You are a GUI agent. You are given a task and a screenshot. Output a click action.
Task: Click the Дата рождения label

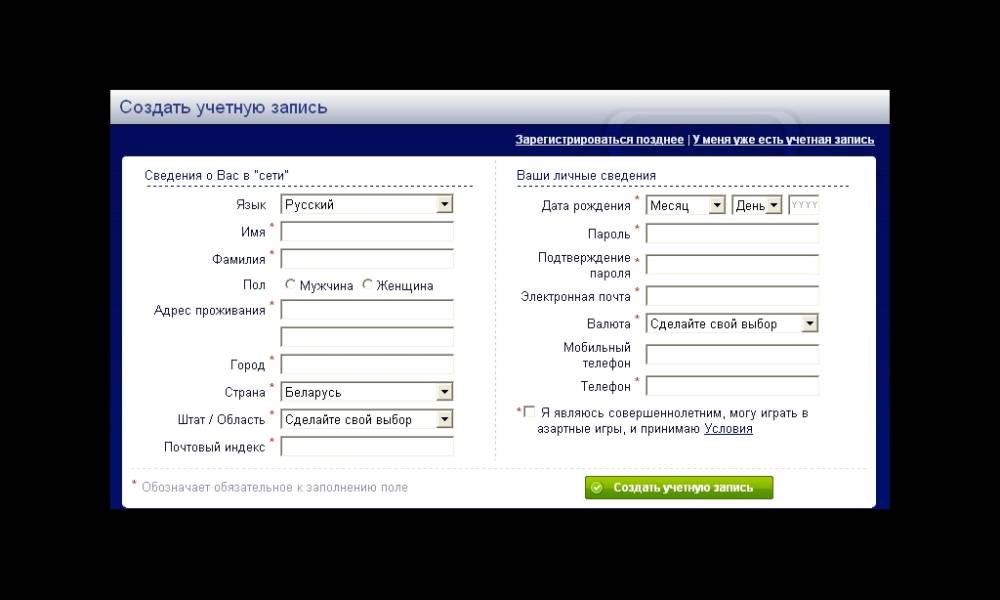click(585, 206)
